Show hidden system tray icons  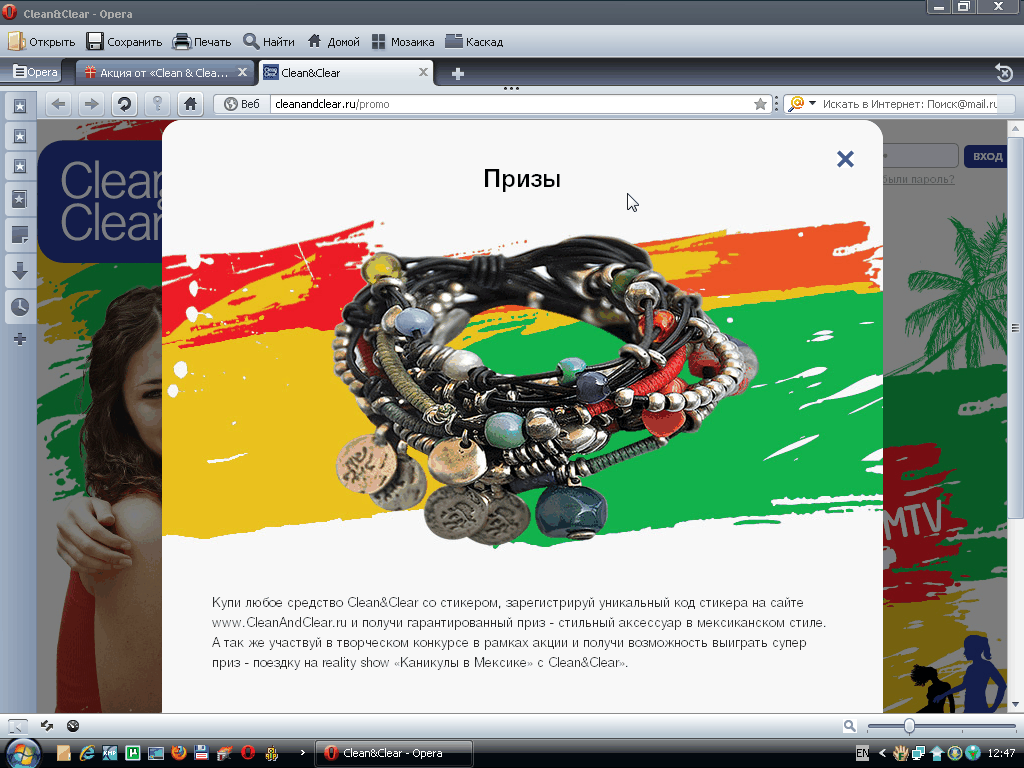pyautogui.click(x=882, y=753)
